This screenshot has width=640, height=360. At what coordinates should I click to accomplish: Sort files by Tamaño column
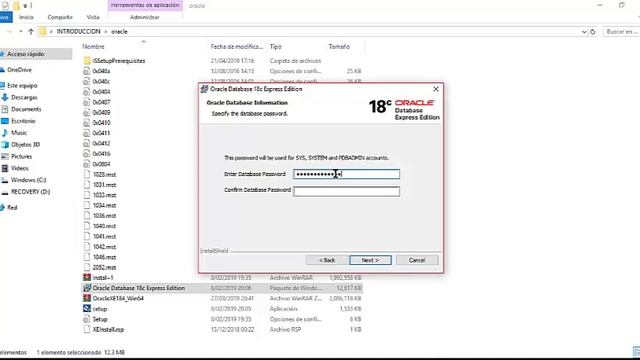(x=339, y=47)
